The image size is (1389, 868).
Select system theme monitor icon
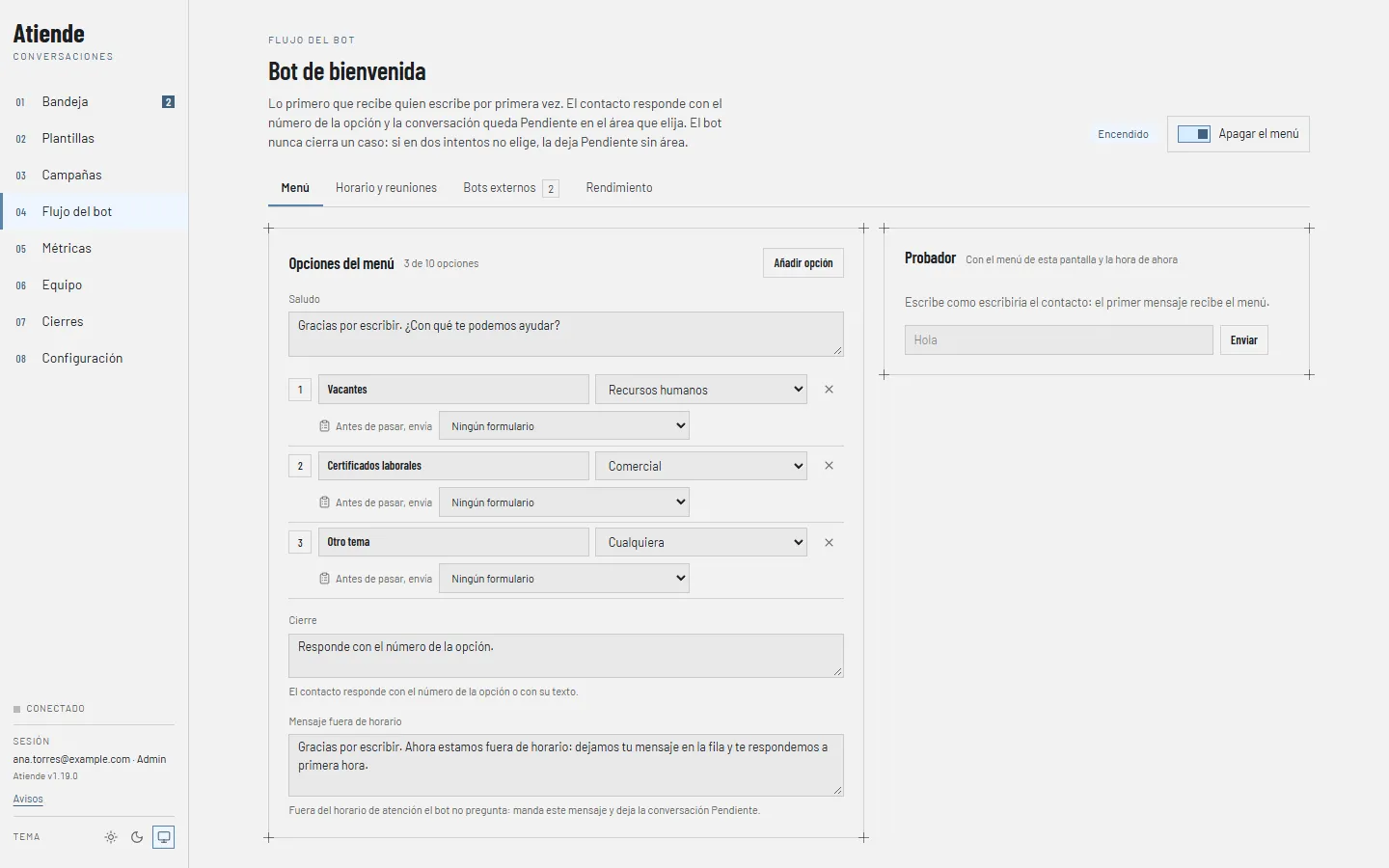[x=164, y=837]
